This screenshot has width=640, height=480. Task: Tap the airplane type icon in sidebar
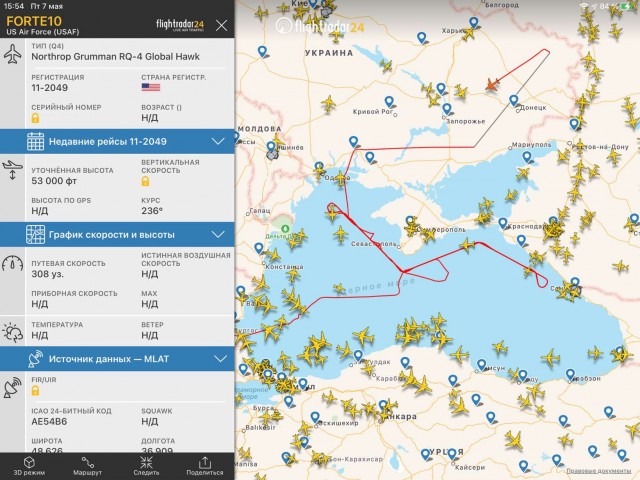tap(13, 54)
